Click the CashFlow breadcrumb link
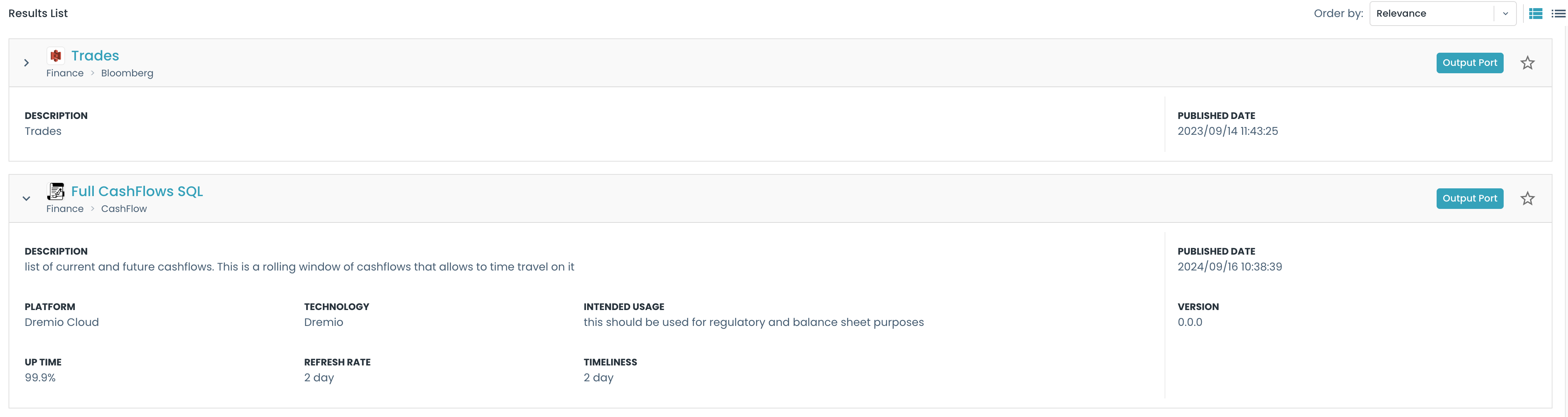This screenshot has width=1568, height=417. point(124,208)
